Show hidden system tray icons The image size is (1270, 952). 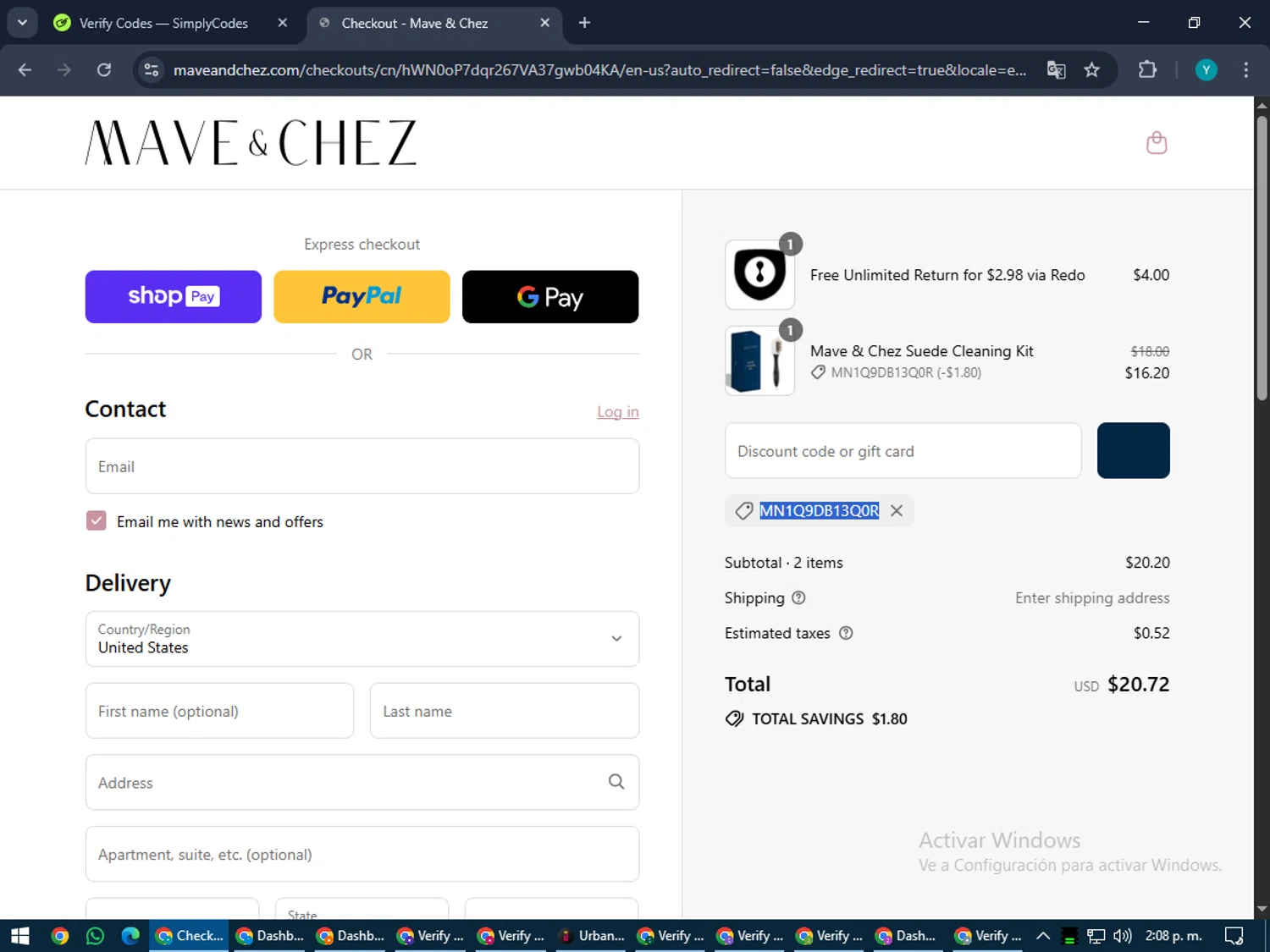coord(1043,936)
